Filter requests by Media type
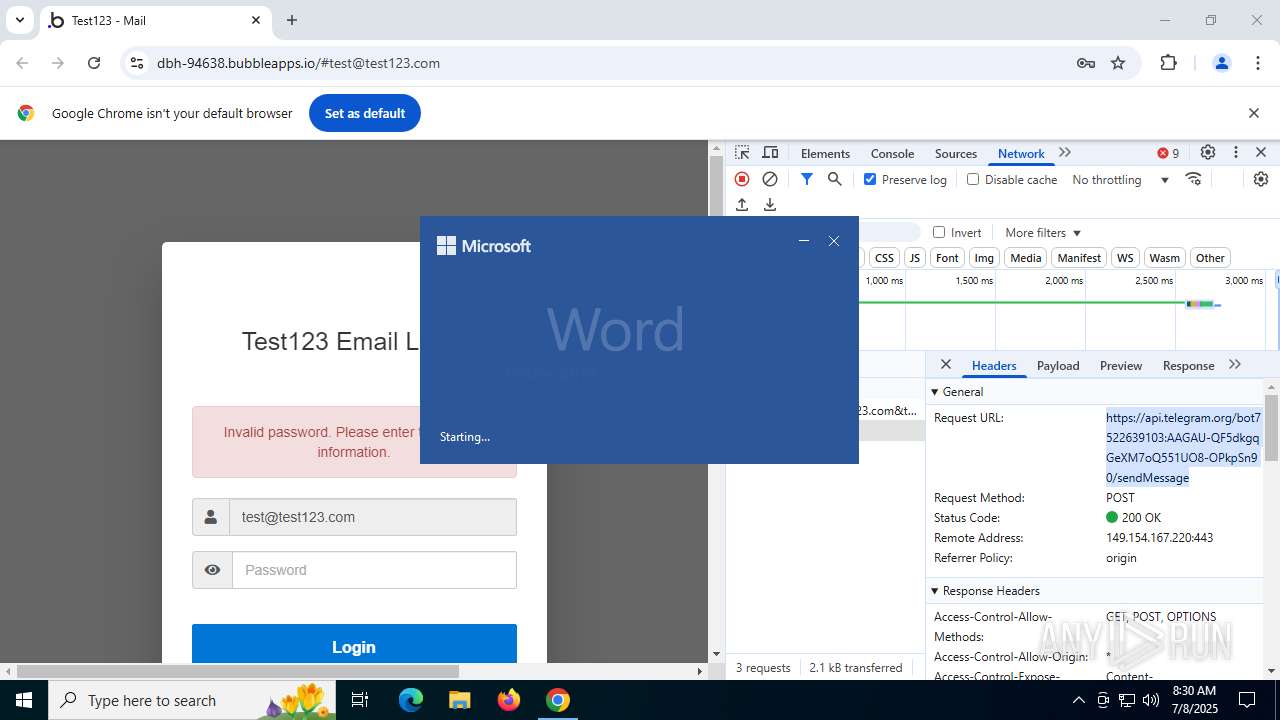1280x720 pixels. pos(1025,257)
